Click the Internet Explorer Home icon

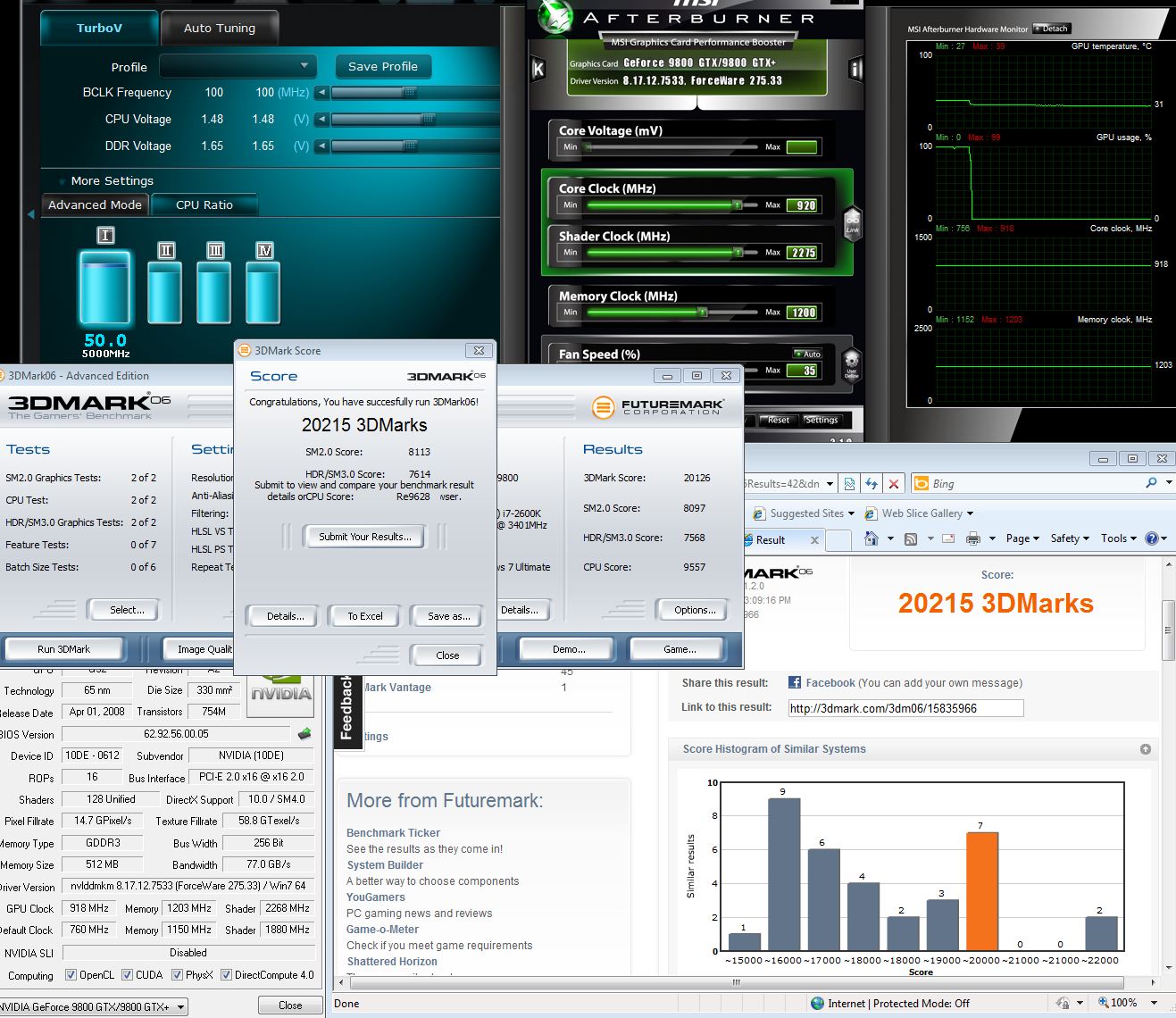872,538
